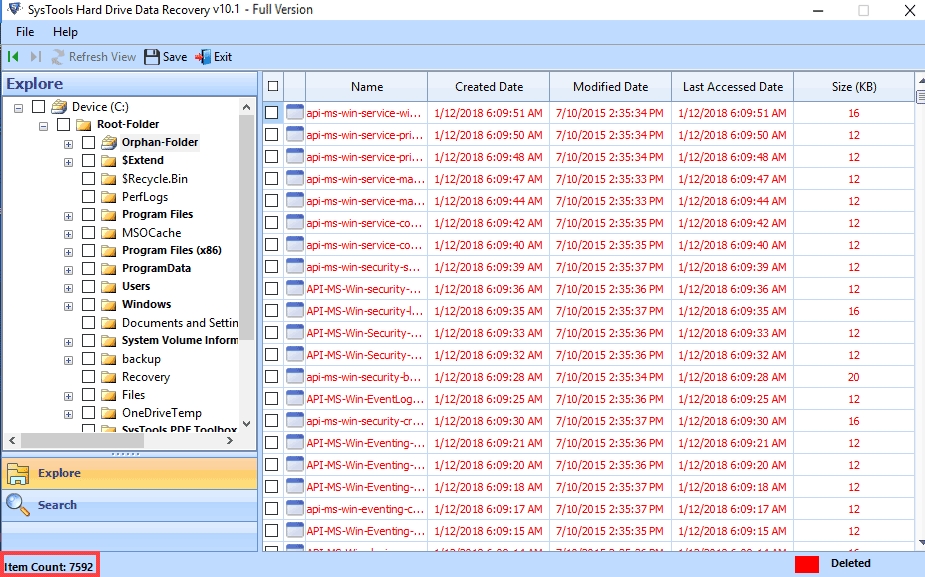Click the Search magnifier icon
The width and height of the screenshot is (925, 577).
[x=18, y=505]
